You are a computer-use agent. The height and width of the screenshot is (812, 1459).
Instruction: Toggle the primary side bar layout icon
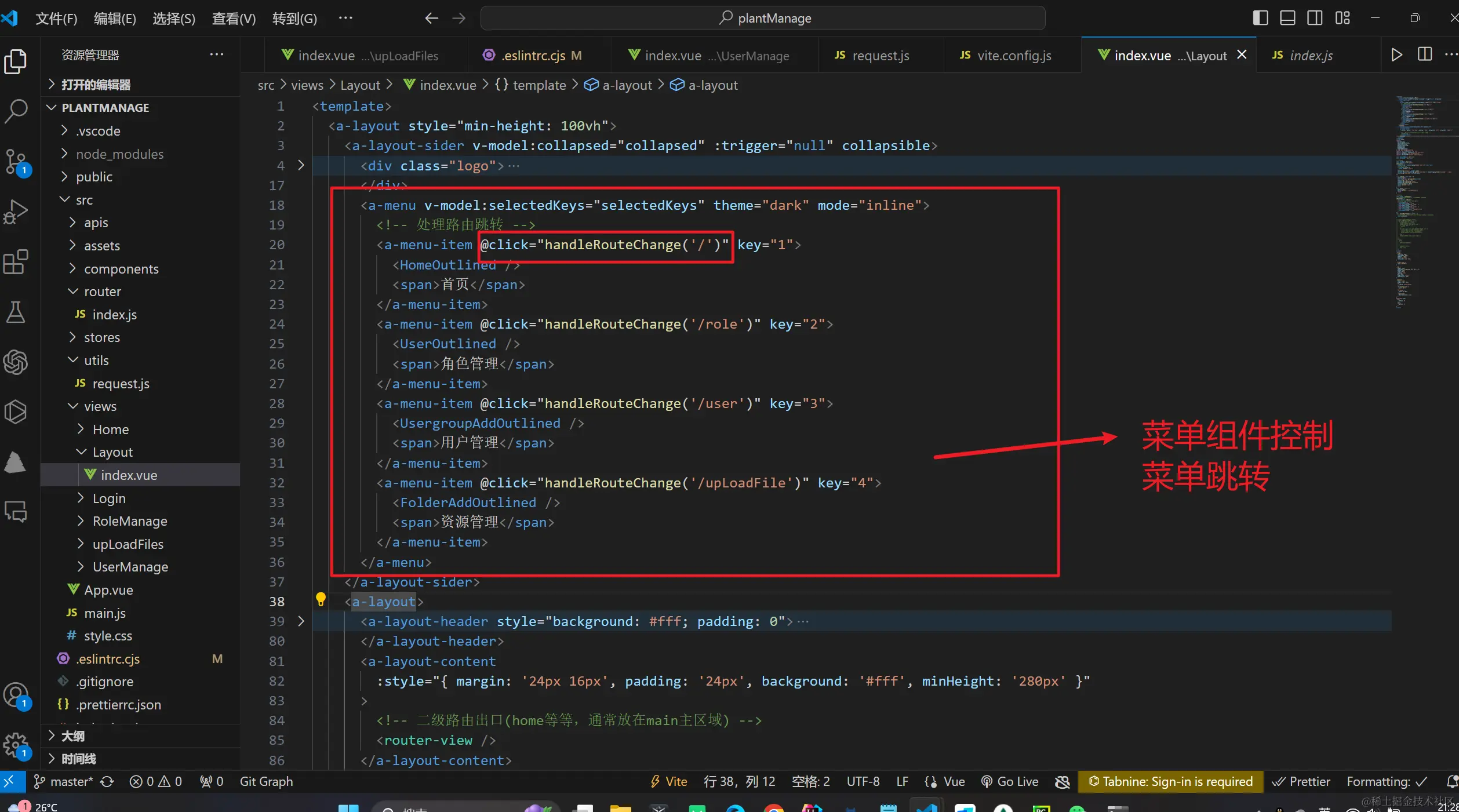[1260, 18]
